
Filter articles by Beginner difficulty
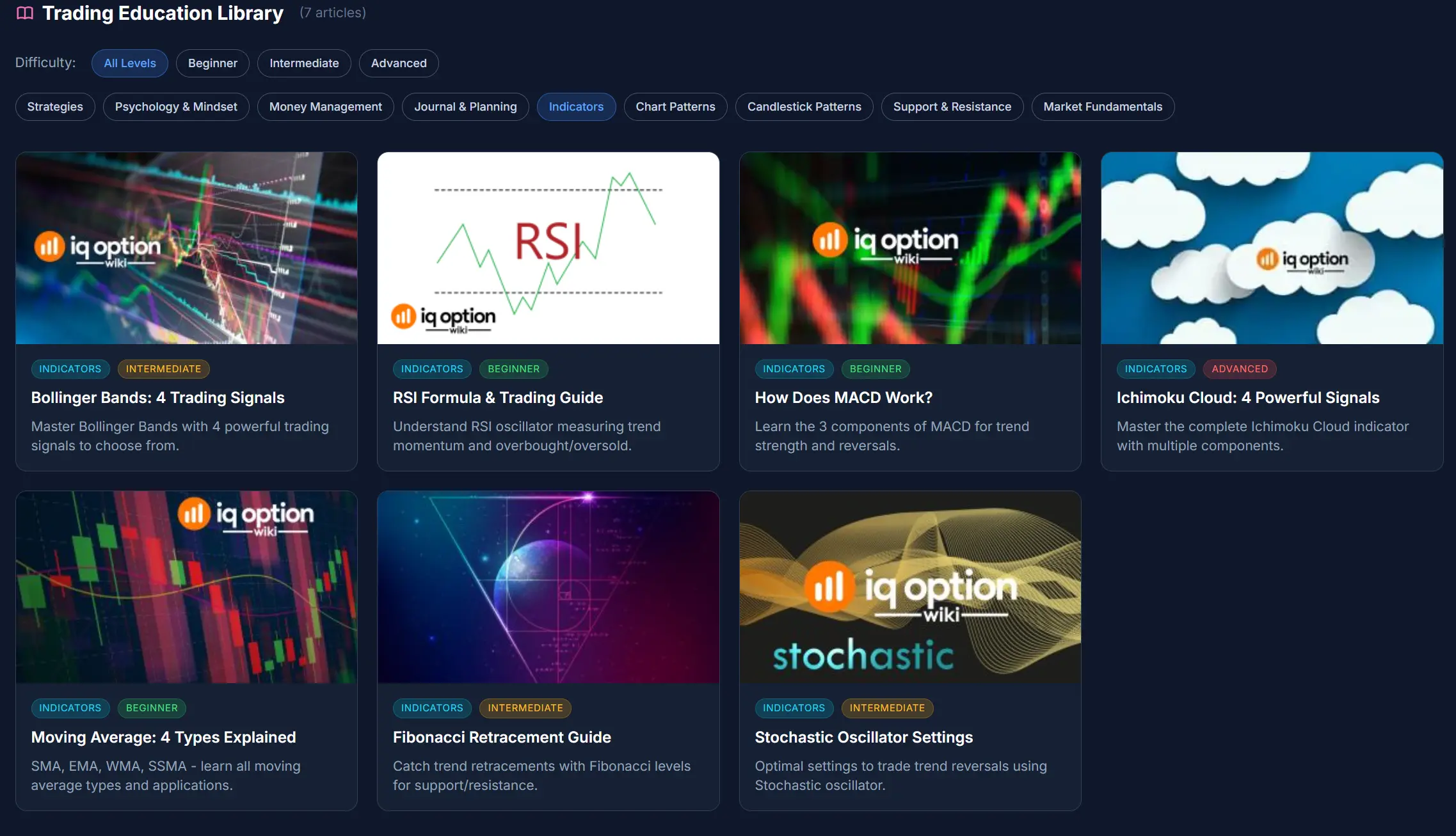coord(212,63)
